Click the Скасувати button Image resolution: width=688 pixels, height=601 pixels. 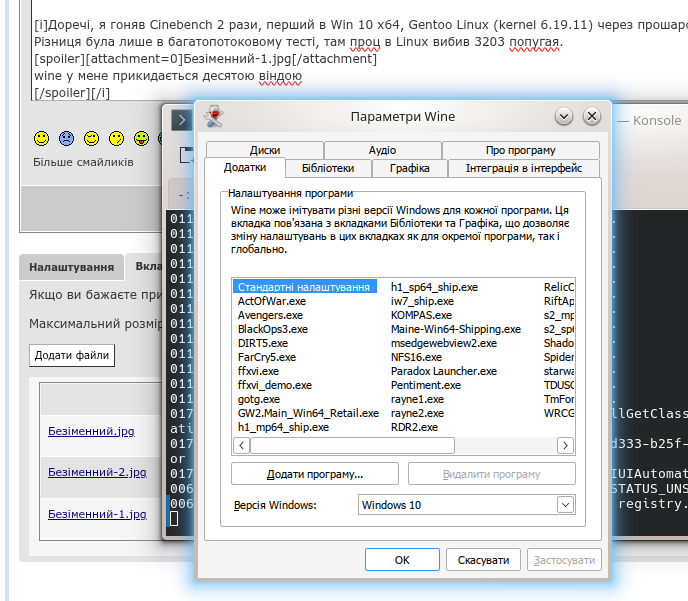[484, 560]
